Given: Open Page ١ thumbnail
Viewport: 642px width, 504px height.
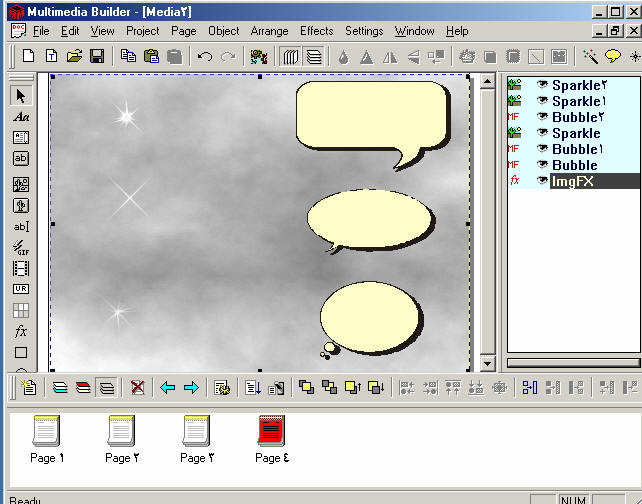Looking at the screenshot, I should point(47,439).
